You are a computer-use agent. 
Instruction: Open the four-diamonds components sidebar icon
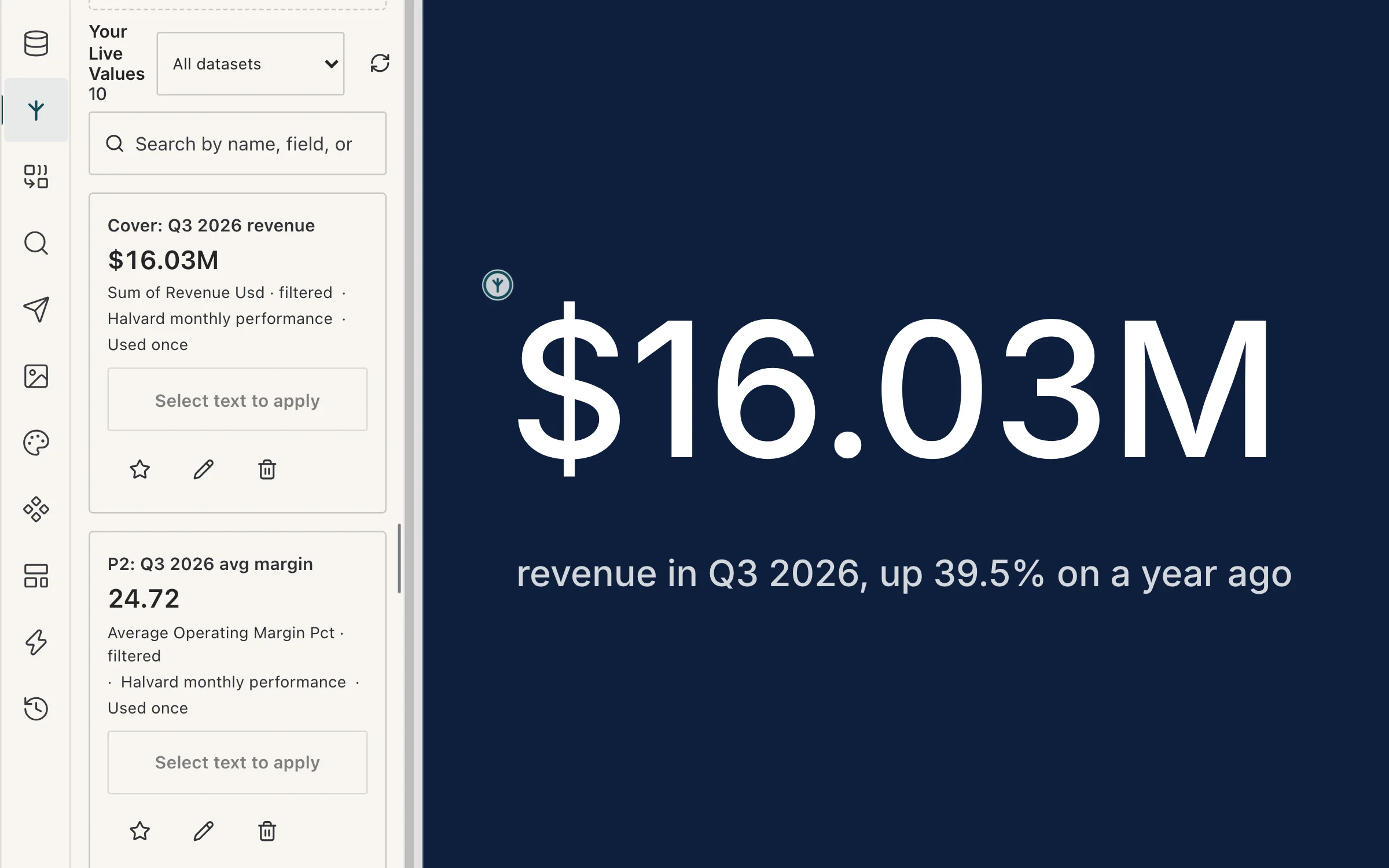tap(36, 509)
